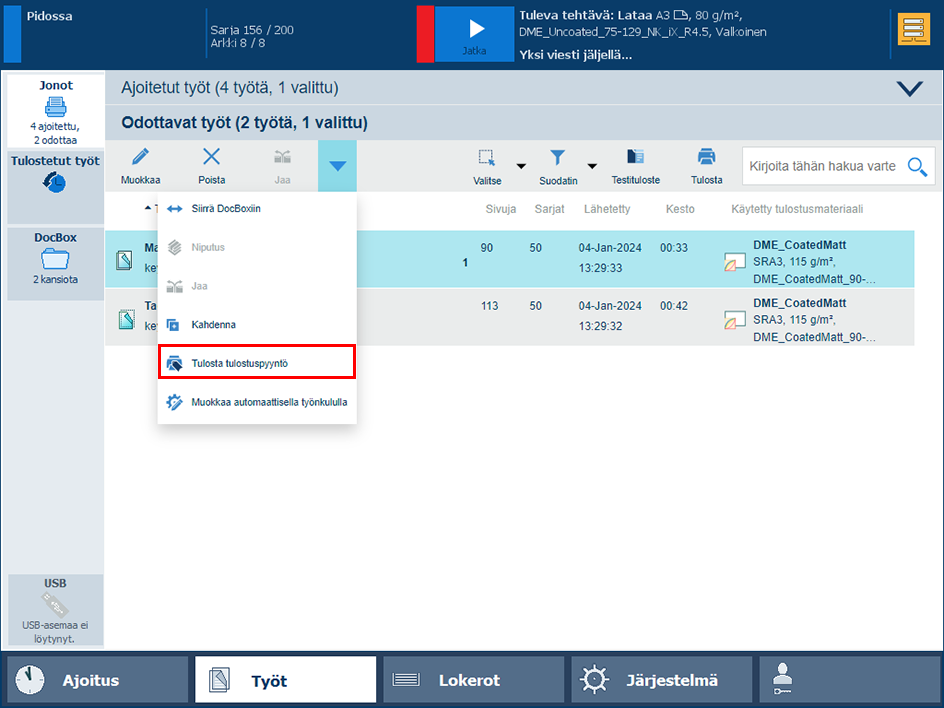Open the Valitse dropdown arrow

coord(521,166)
